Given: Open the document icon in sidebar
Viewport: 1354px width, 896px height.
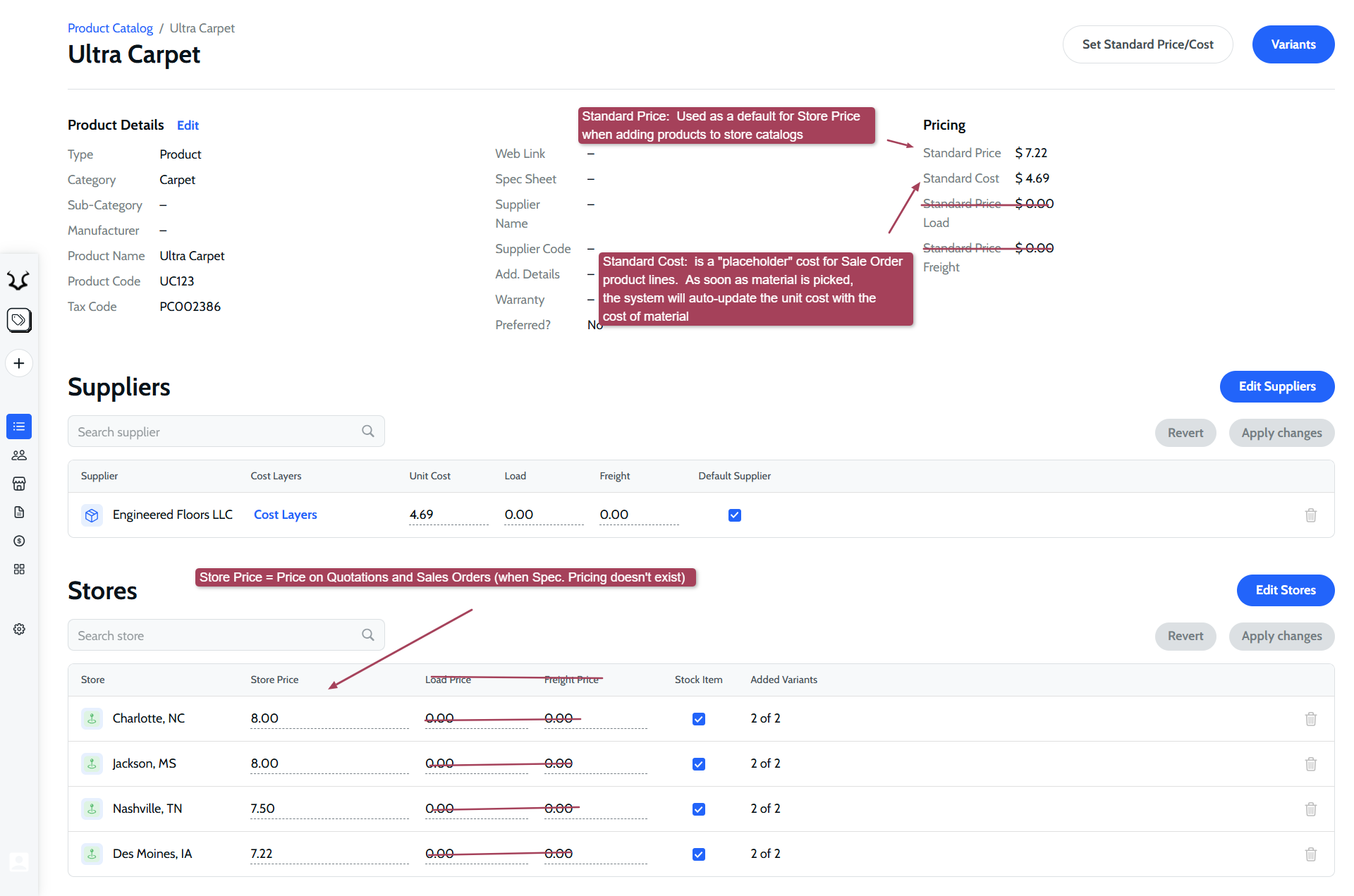Looking at the screenshot, I should click(x=19, y=512).
